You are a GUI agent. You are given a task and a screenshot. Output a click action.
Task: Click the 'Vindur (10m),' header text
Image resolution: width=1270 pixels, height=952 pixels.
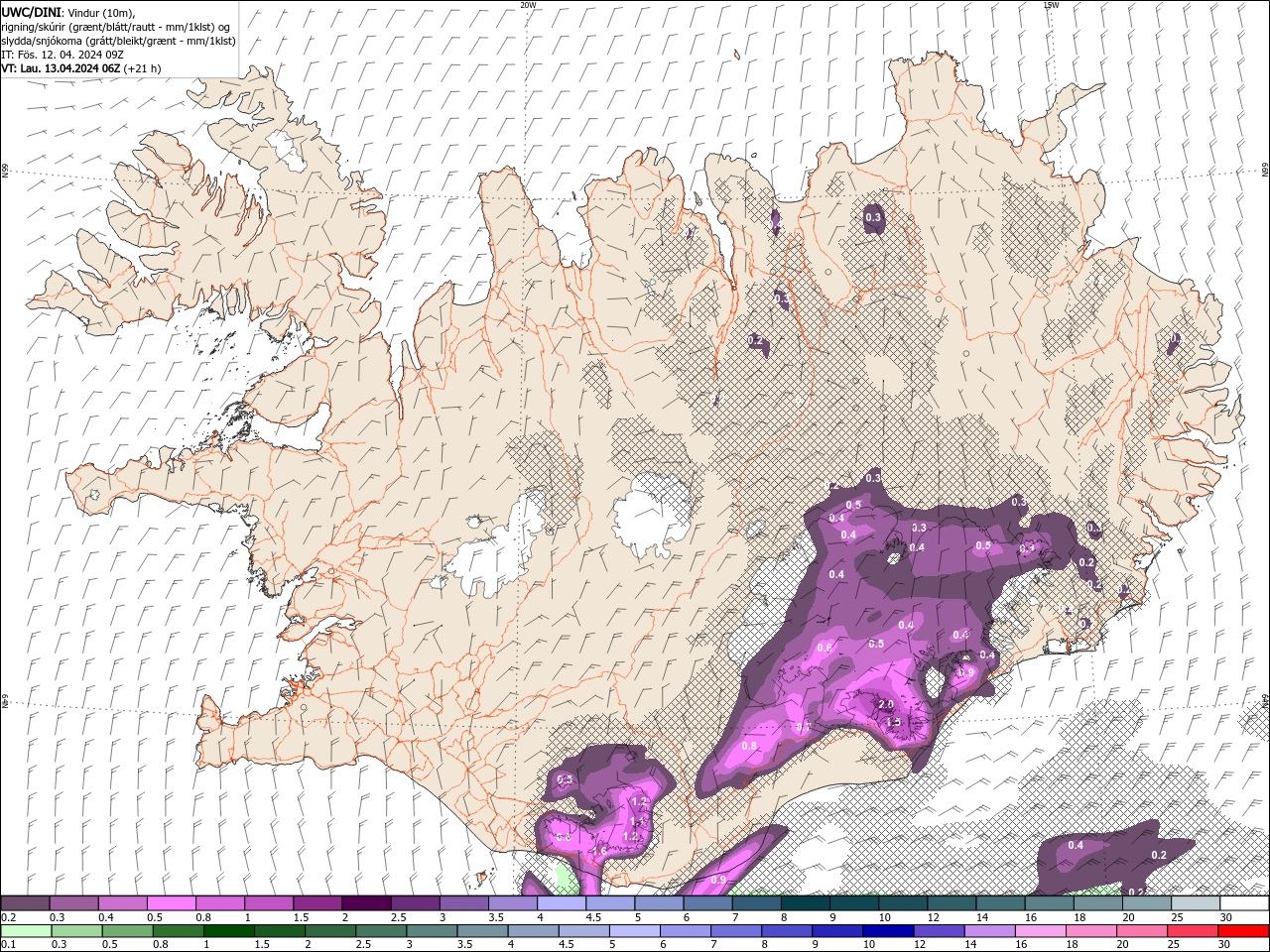click(102, 12)
